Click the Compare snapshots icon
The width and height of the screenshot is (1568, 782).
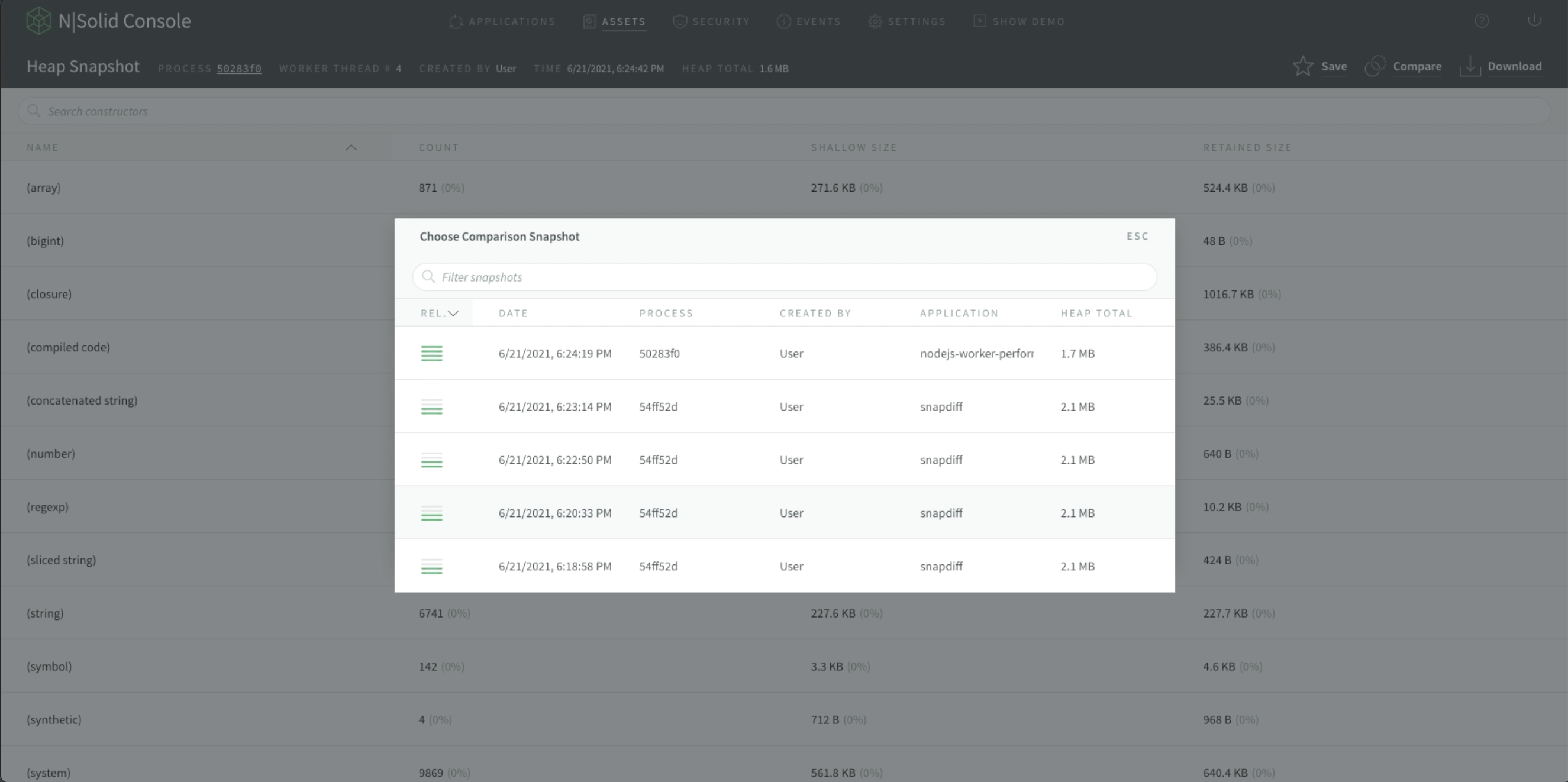pyautogui.click(x=1375, y=66)
